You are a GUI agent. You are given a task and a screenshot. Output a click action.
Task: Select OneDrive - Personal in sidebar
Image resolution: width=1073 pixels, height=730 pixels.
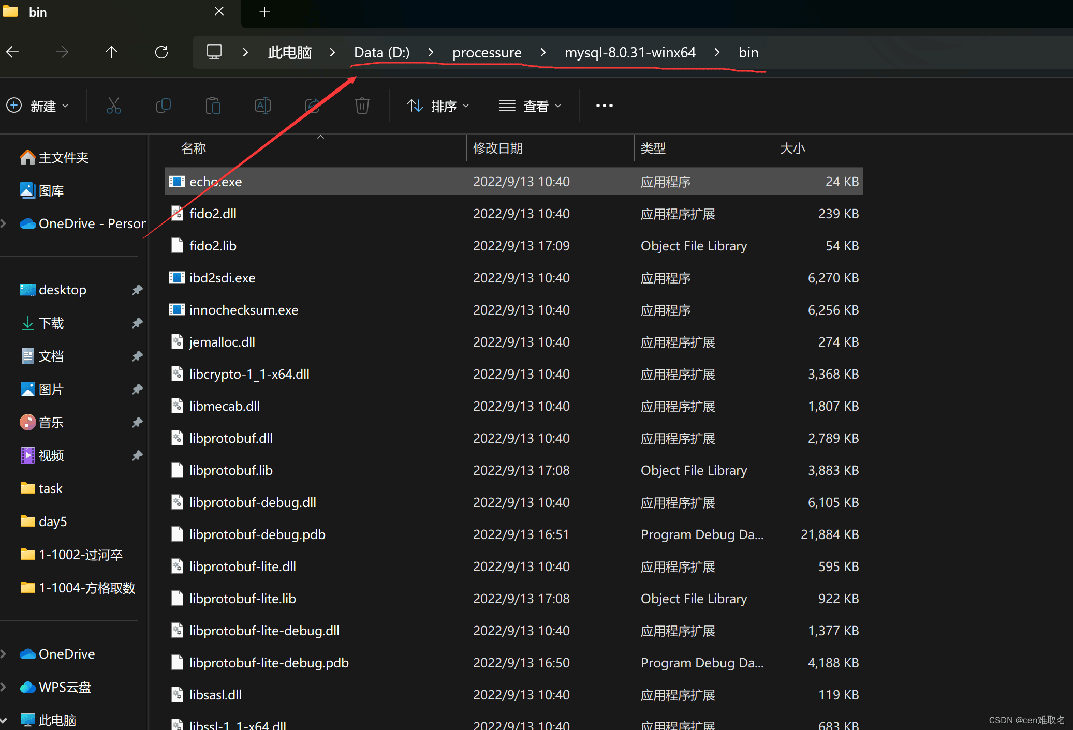(83, 223)
